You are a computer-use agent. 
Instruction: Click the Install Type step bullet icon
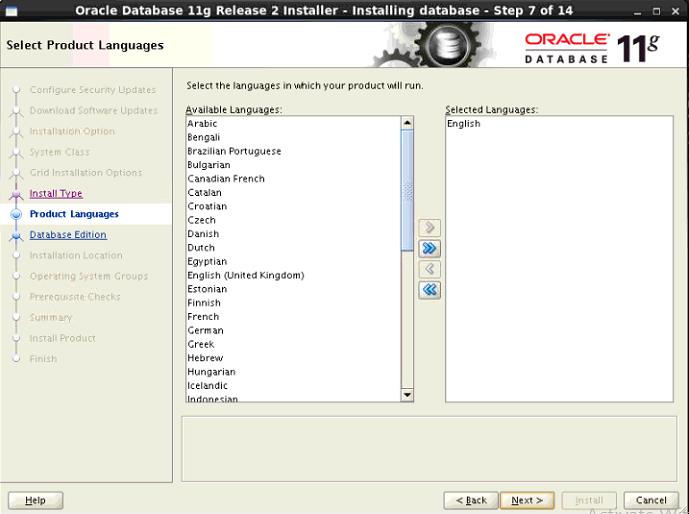pyautogui.click(x=16, y=194)
